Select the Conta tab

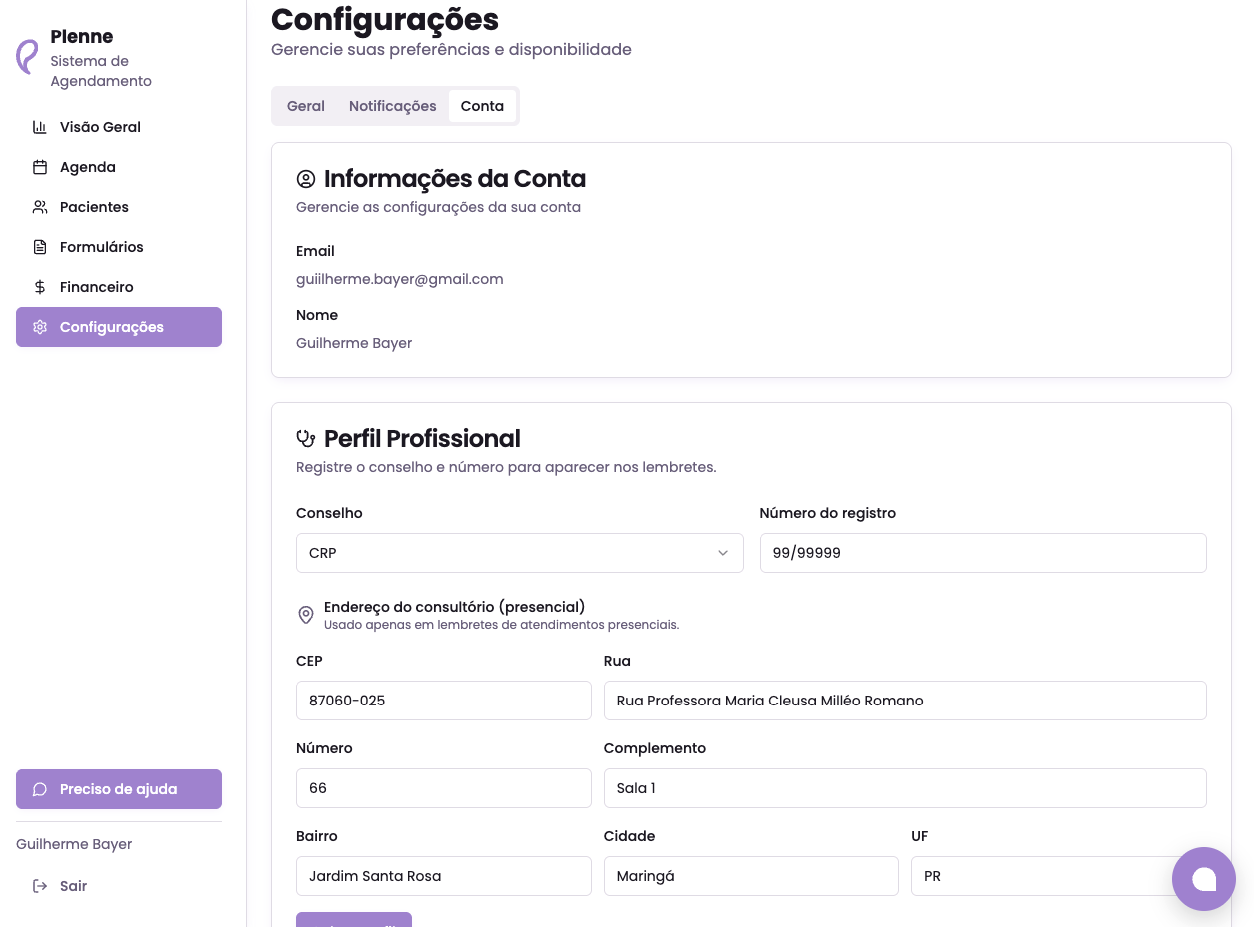click(482, 106)
